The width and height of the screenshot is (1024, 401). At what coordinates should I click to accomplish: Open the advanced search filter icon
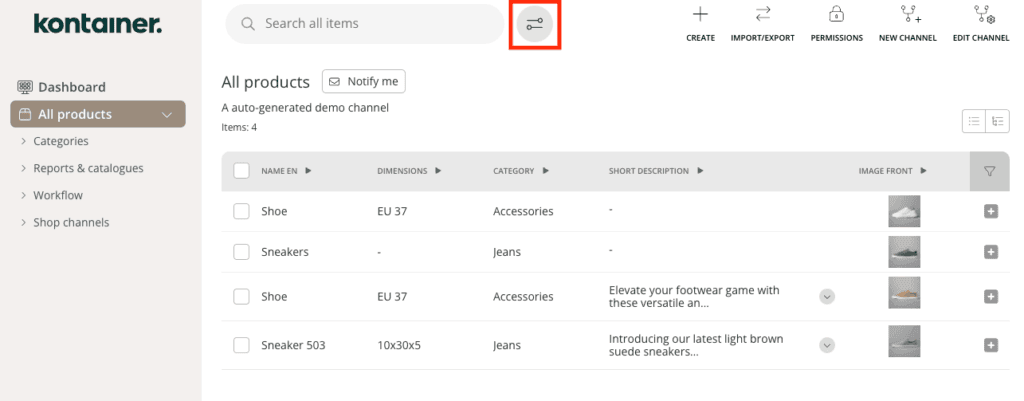[x=534, y=24]
